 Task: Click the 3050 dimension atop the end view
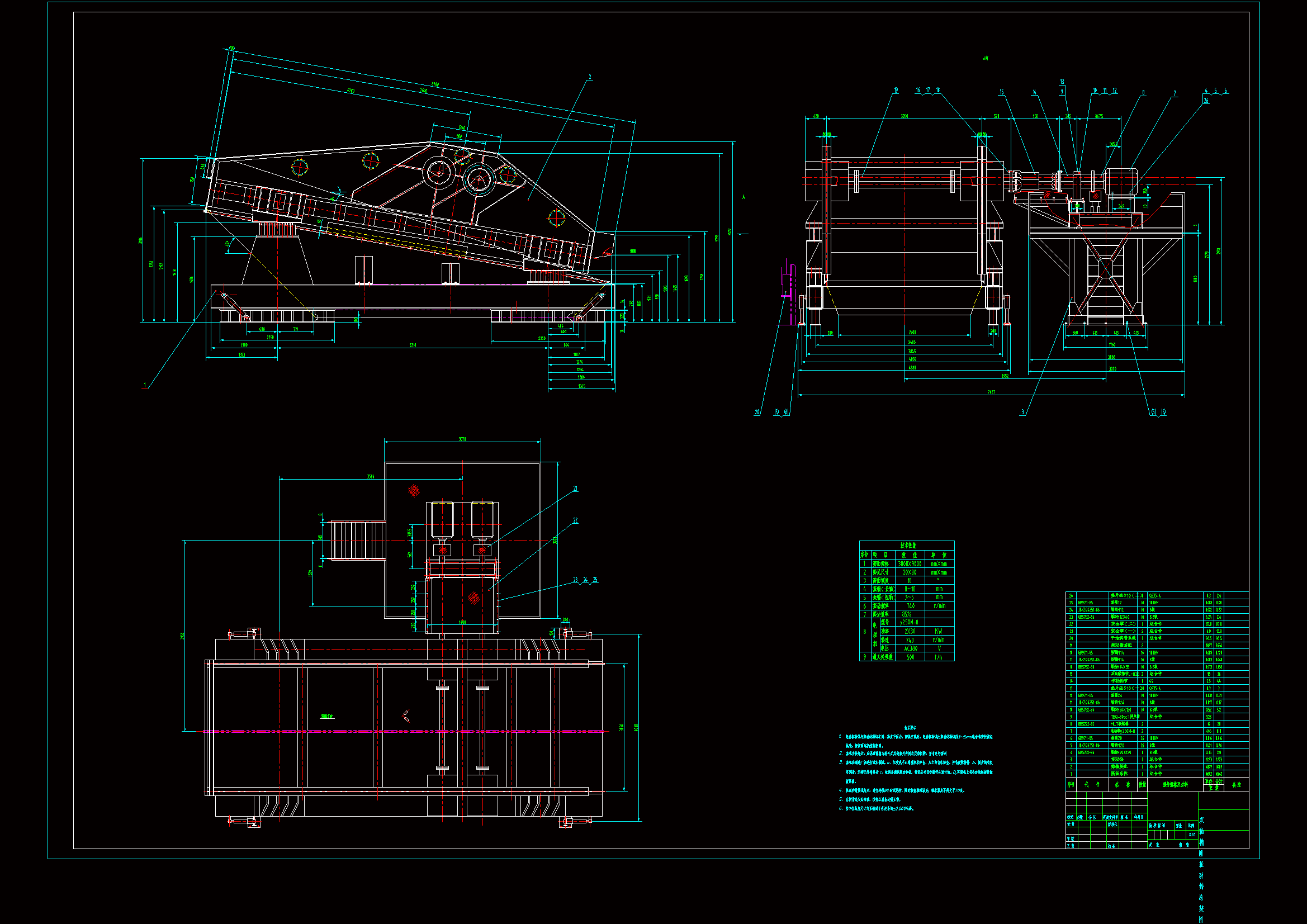pos(904,116)
